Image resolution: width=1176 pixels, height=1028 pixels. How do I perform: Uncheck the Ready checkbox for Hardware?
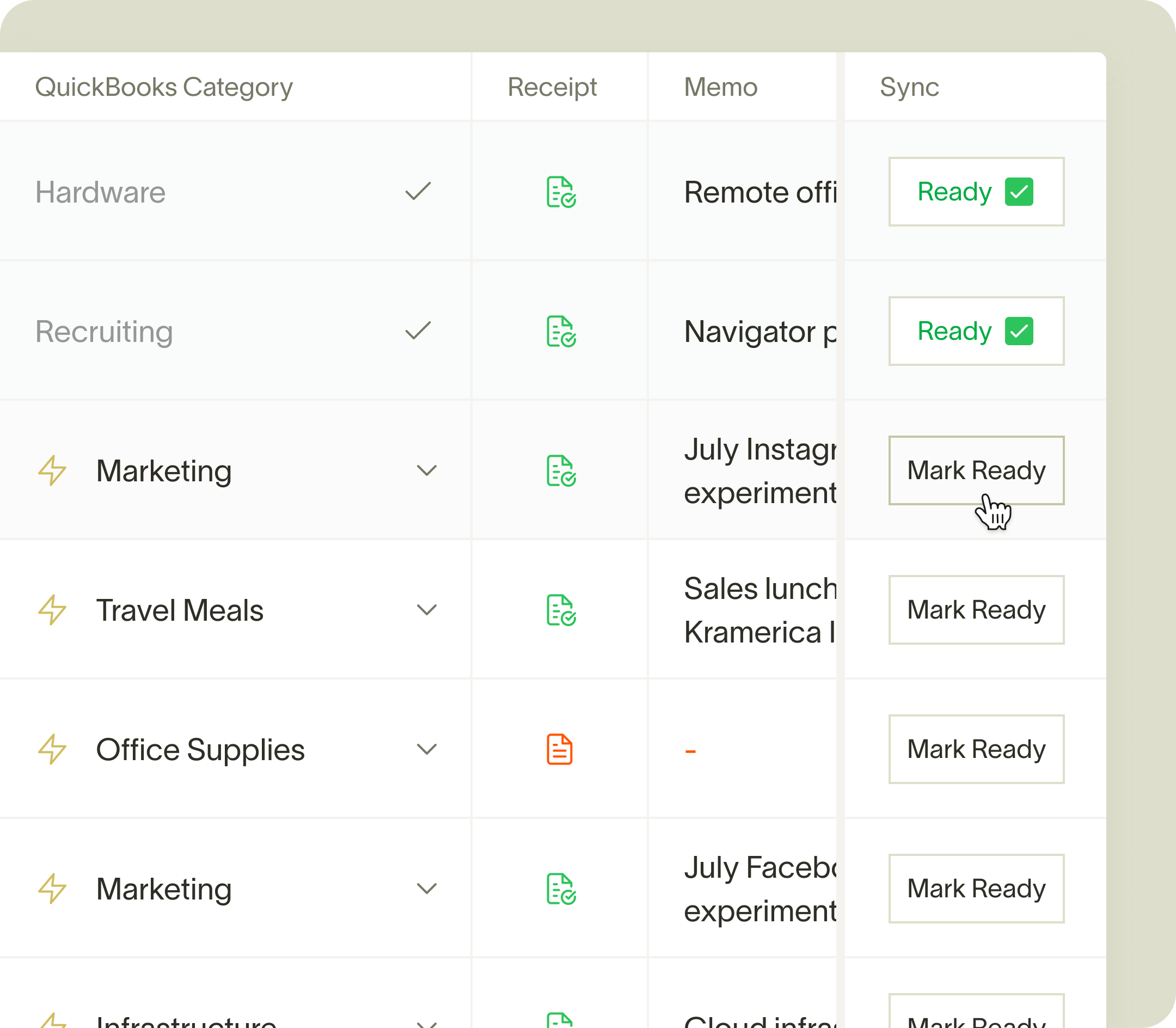click(x=1019, y=192)
